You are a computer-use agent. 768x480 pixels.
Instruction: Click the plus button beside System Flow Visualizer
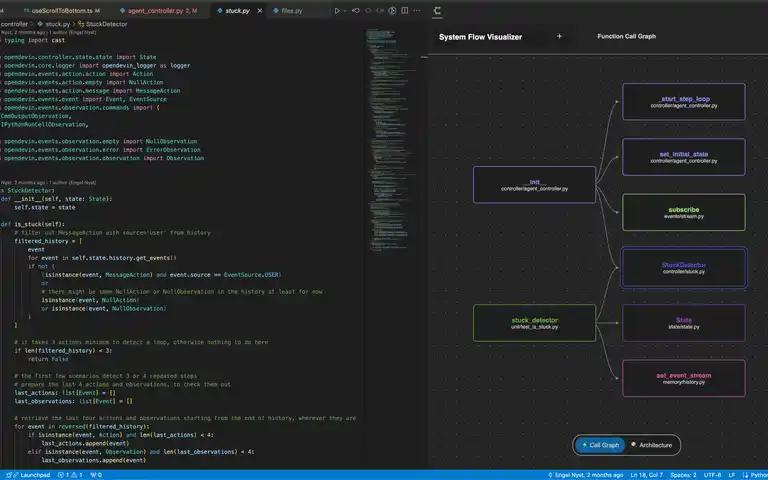559,36
